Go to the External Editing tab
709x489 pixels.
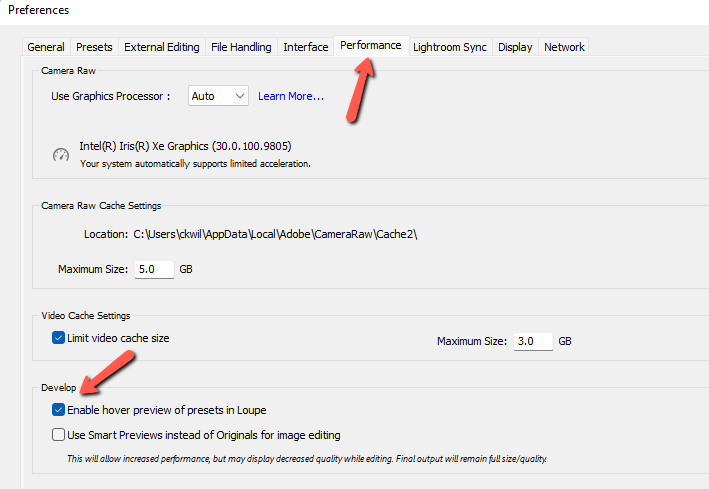(x=161, y=47)
